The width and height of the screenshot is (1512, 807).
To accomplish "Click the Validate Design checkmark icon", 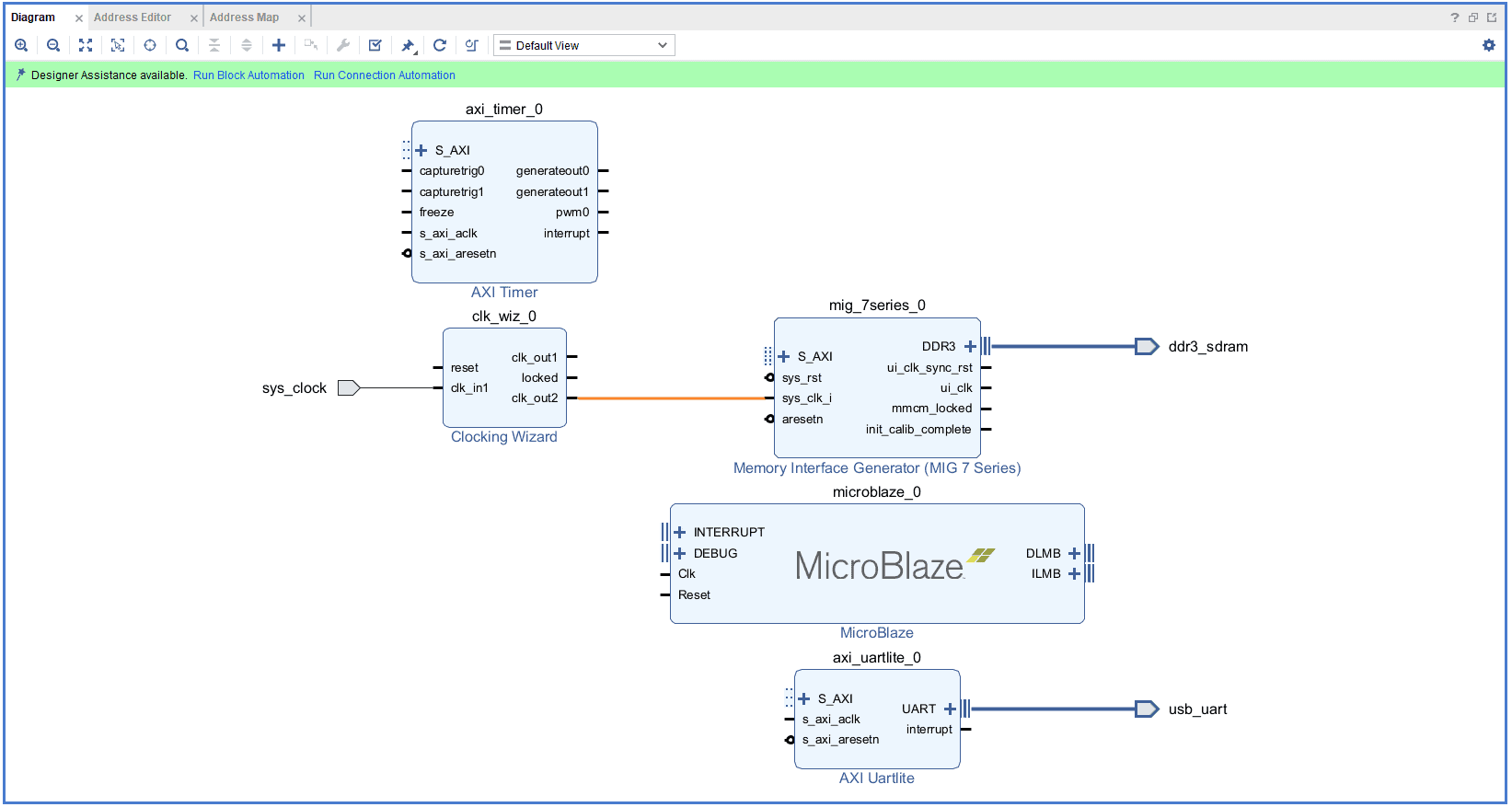I will click(x=375, y=45).
